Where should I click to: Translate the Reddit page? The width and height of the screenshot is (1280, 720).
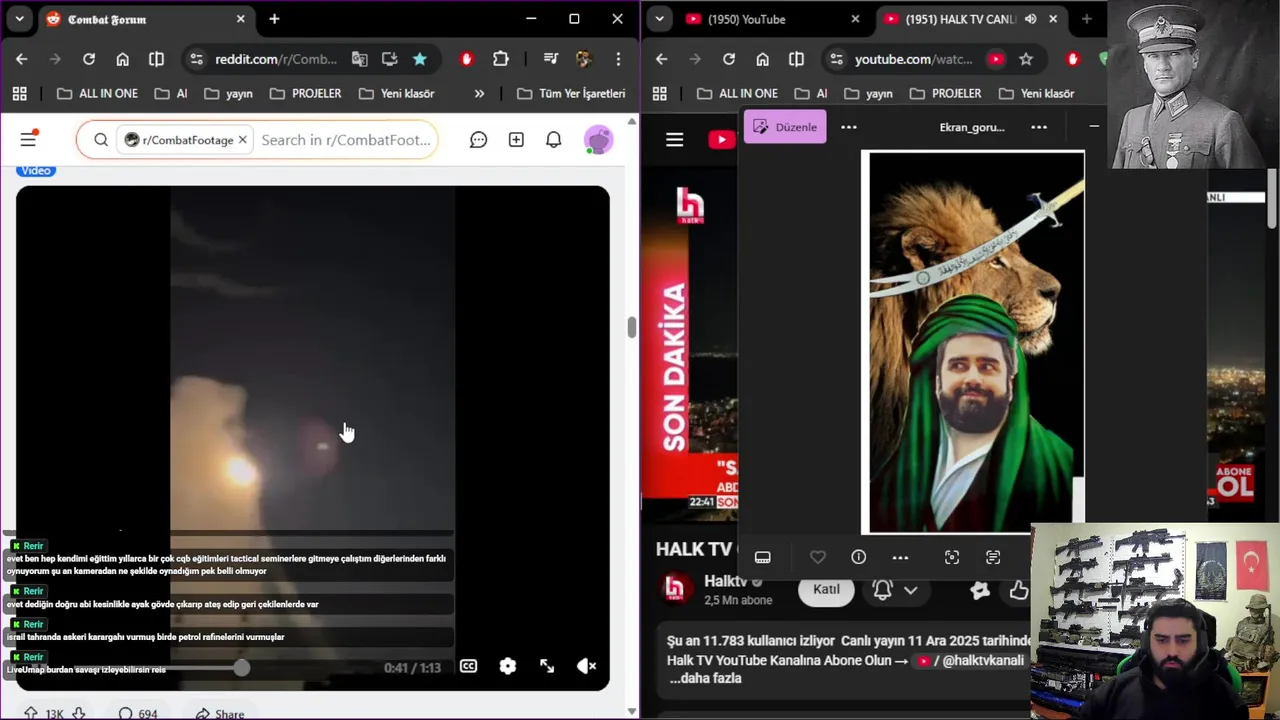(359, 59)
